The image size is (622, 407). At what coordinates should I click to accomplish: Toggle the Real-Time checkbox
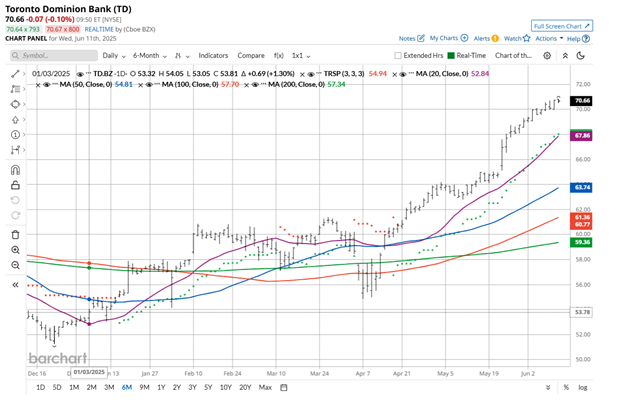(x=451, y=56)
